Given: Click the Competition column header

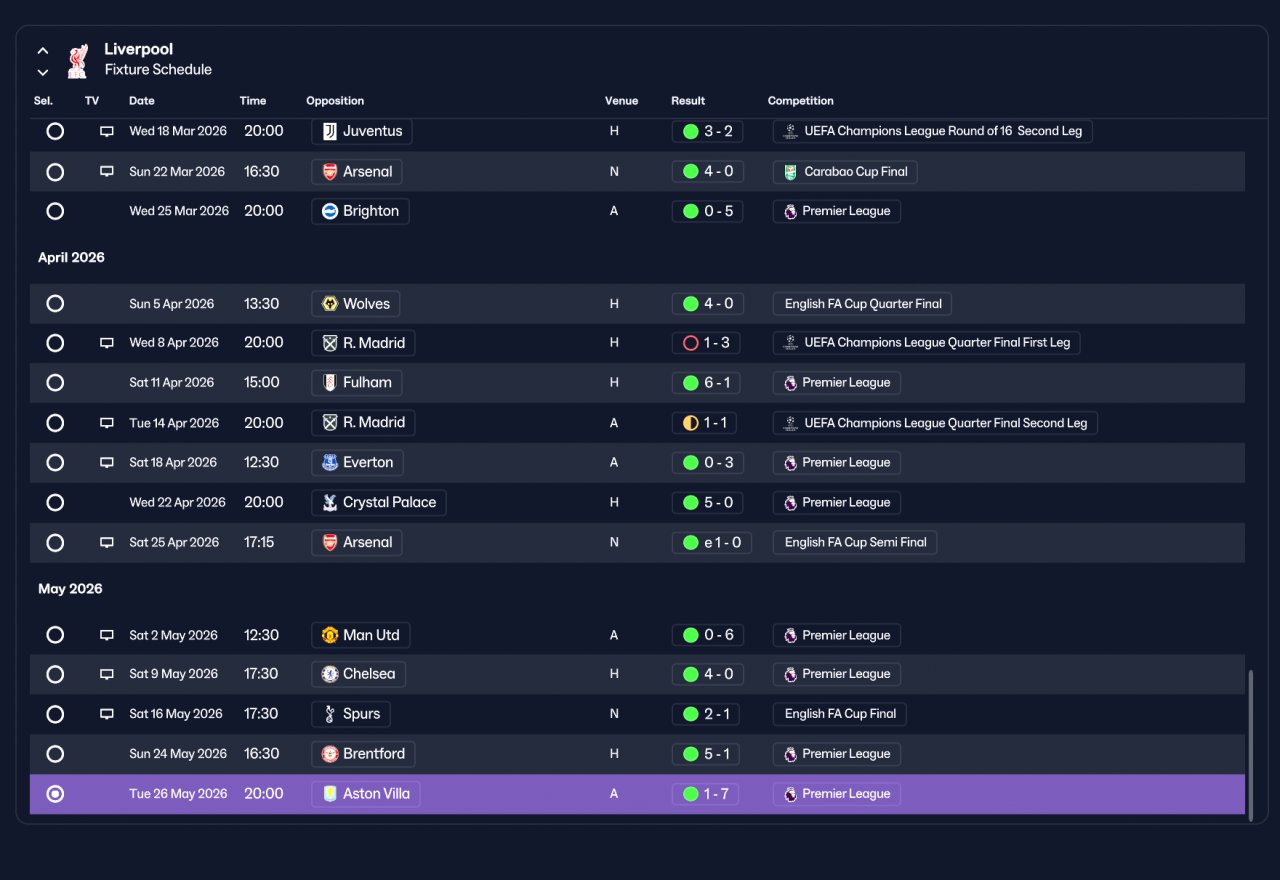Looking at the screenshot, I should click(x=801, y=101).
